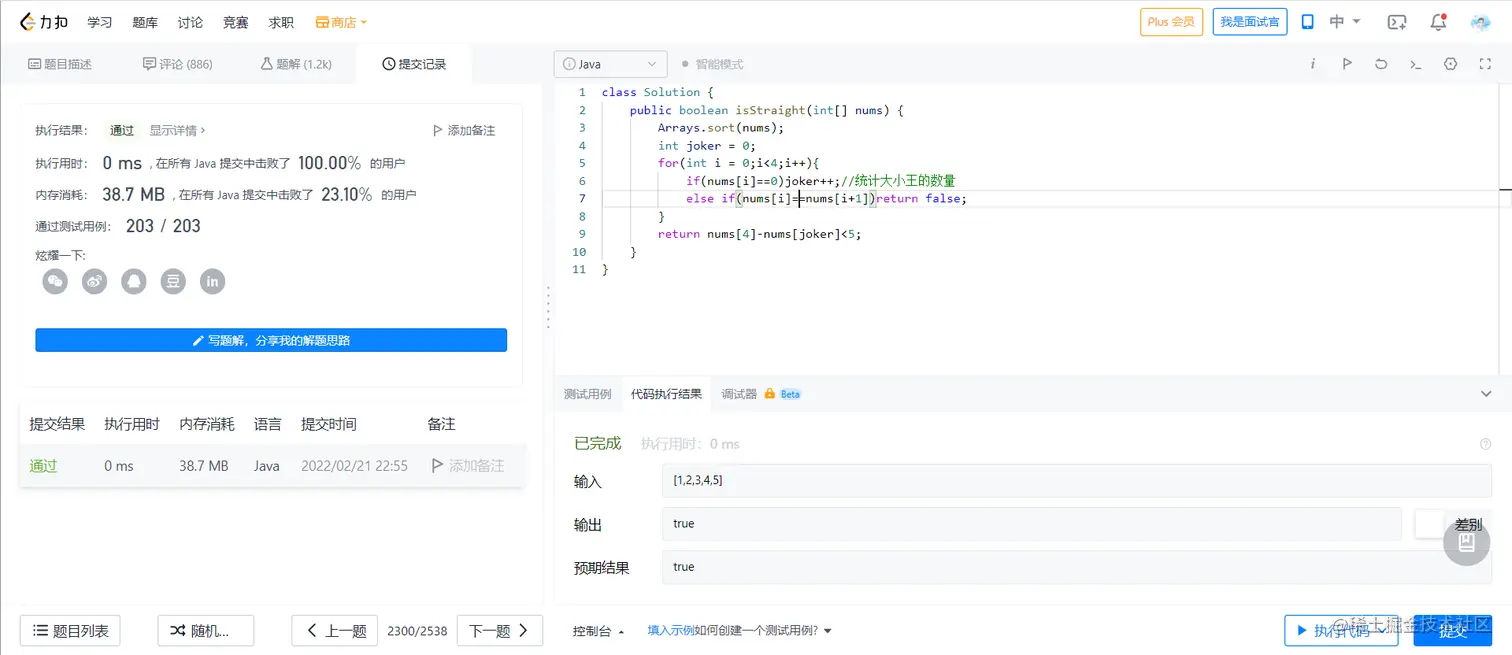The image size is (1512, 655).
Task: Switch to the 评论 (886) tab
Action: coord(178,64)
